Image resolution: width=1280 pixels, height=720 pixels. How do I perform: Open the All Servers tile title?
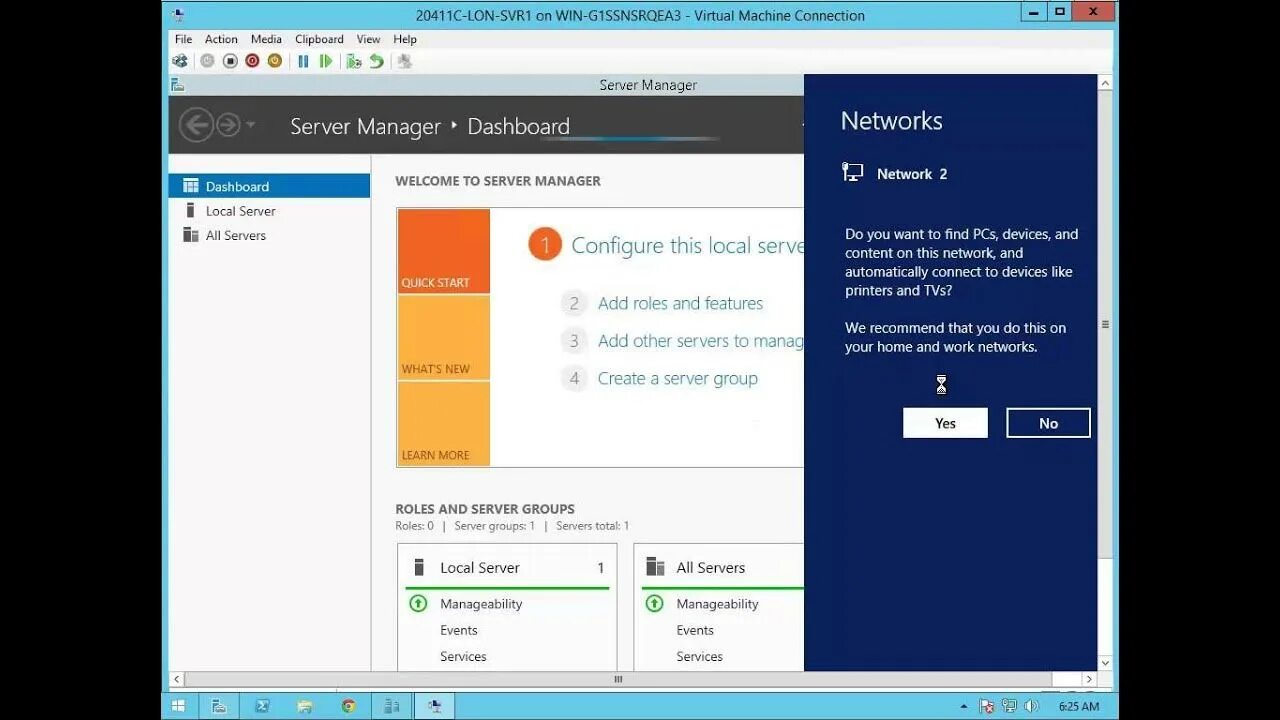click(711, 567)
